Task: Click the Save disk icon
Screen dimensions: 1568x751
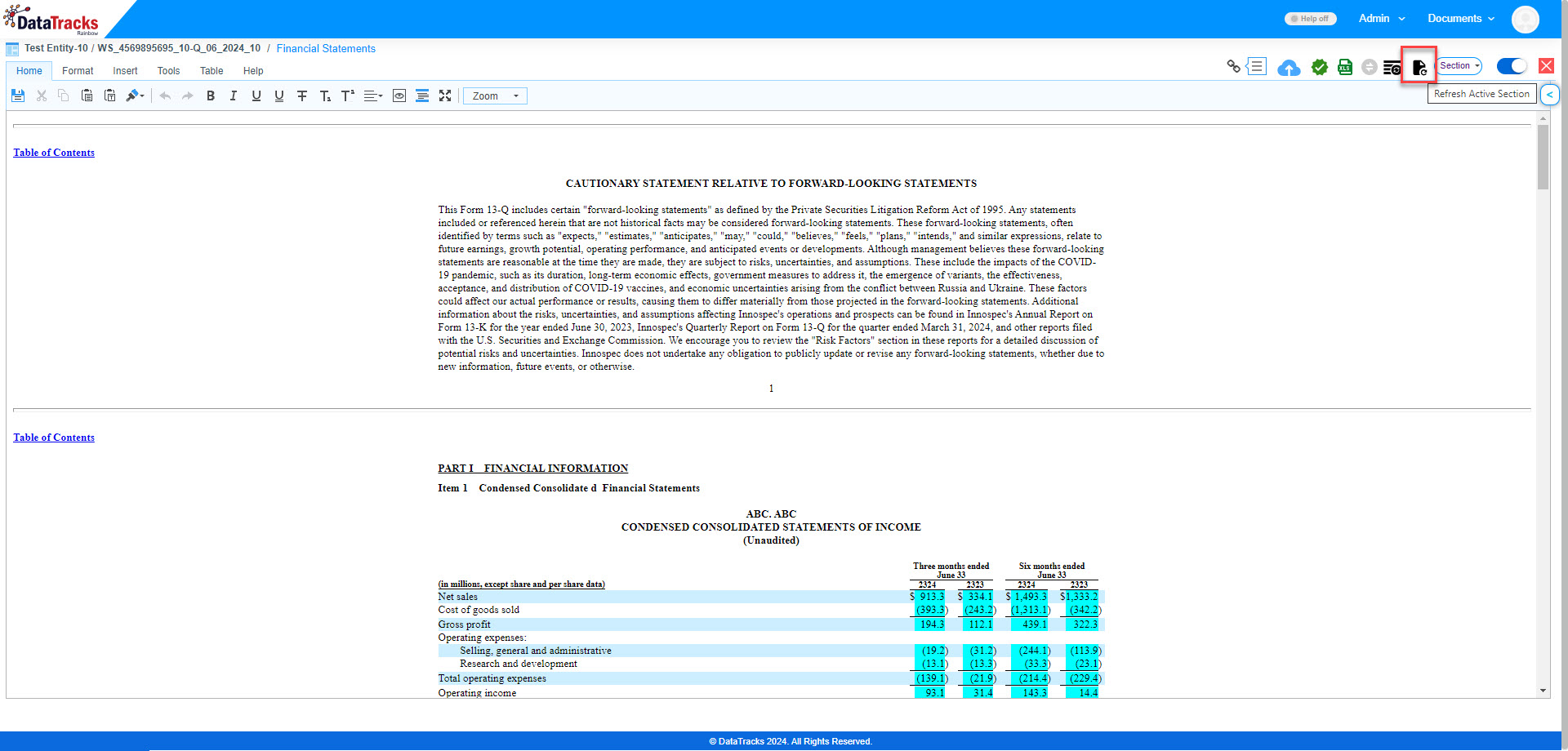Action: tap(18, 96)
